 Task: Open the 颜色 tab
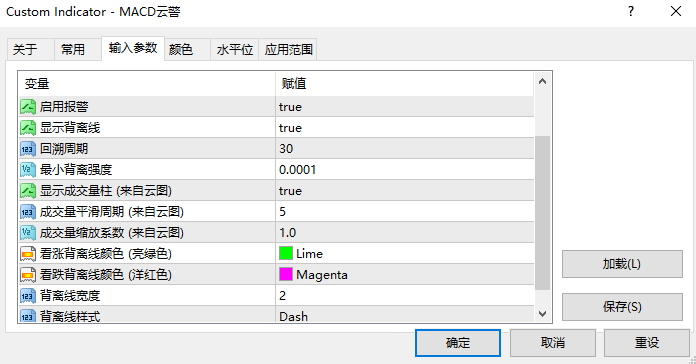click(187, 49)
